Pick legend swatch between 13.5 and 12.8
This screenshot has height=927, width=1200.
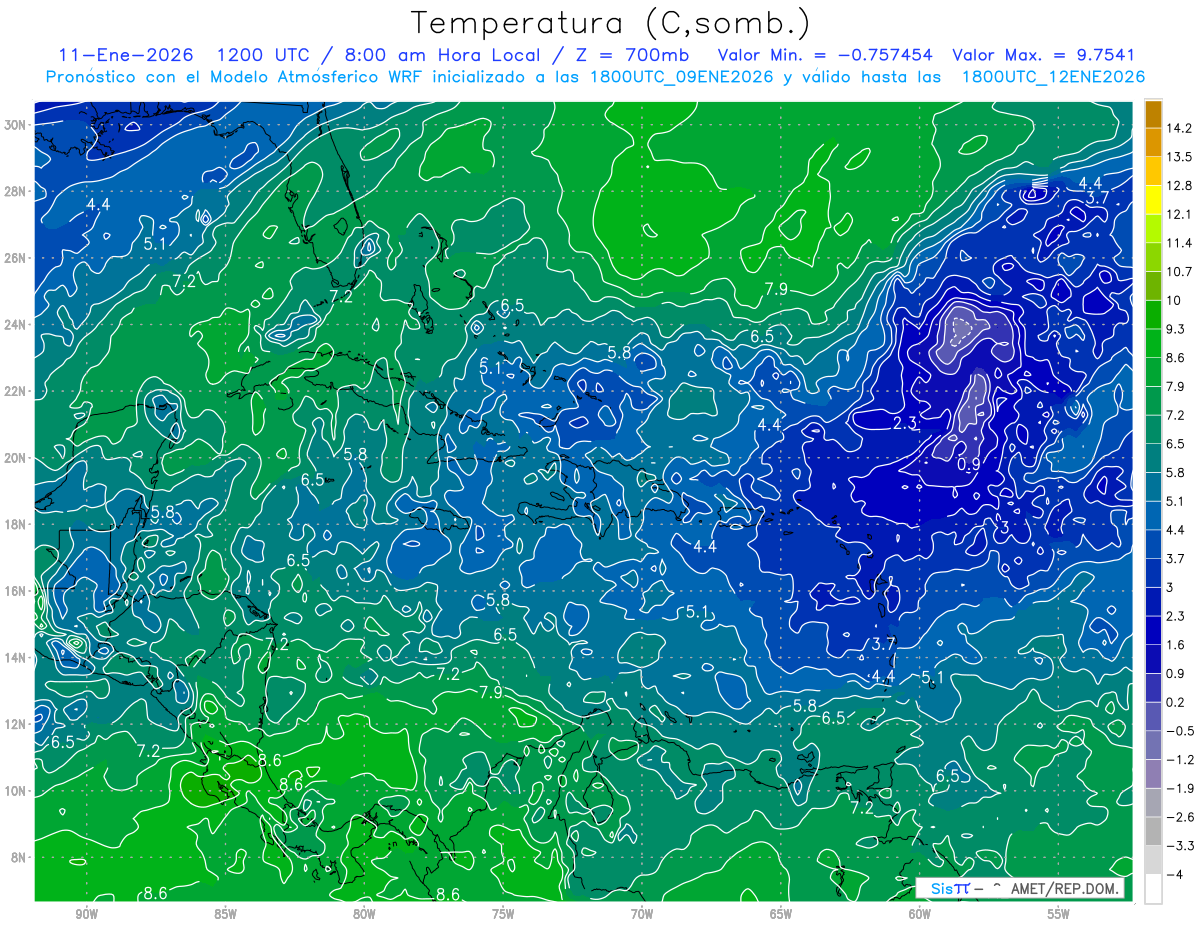(1154, 171)
